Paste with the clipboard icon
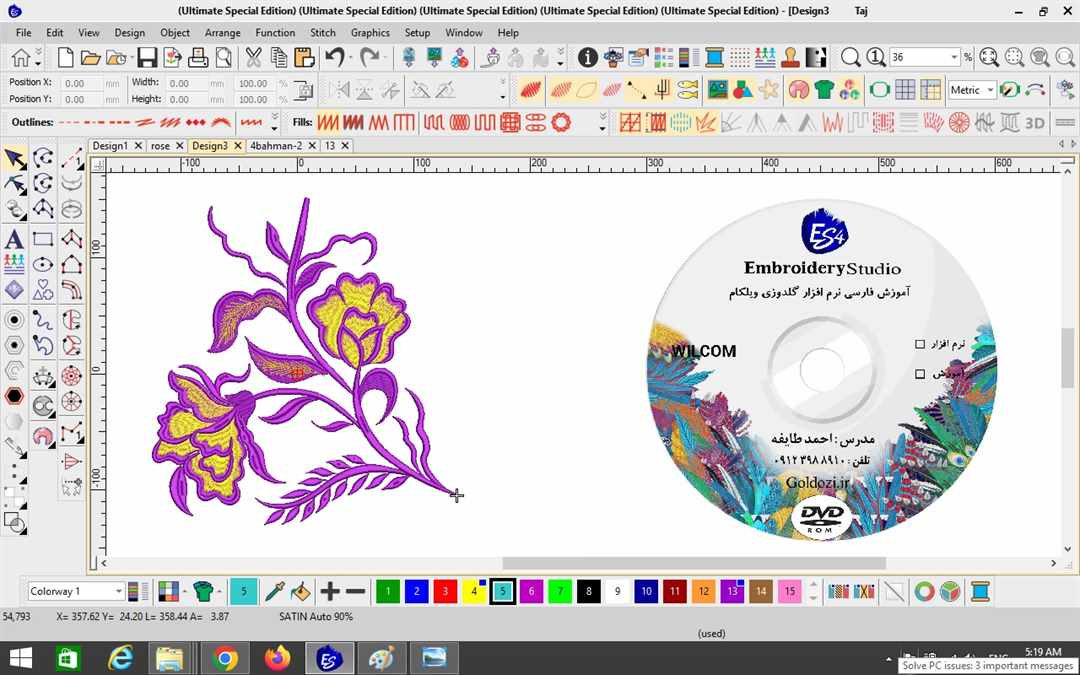Screen dimensions: 1080x675 [x=304, y=57]
